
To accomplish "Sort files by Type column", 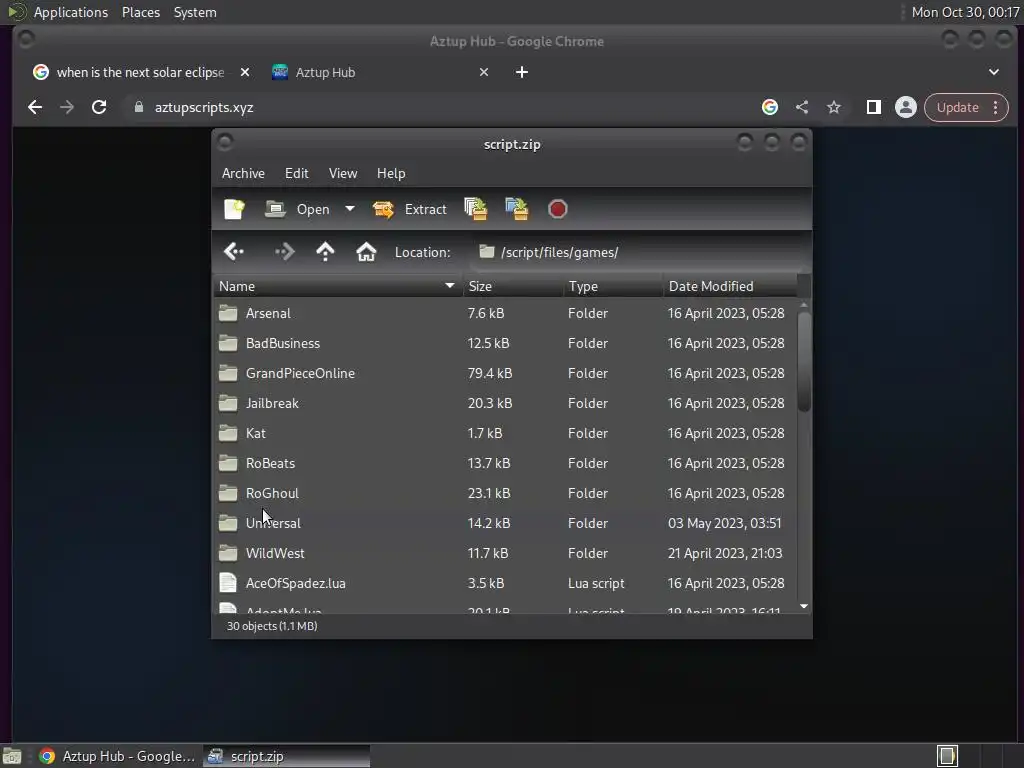I will tap(613, 286).
